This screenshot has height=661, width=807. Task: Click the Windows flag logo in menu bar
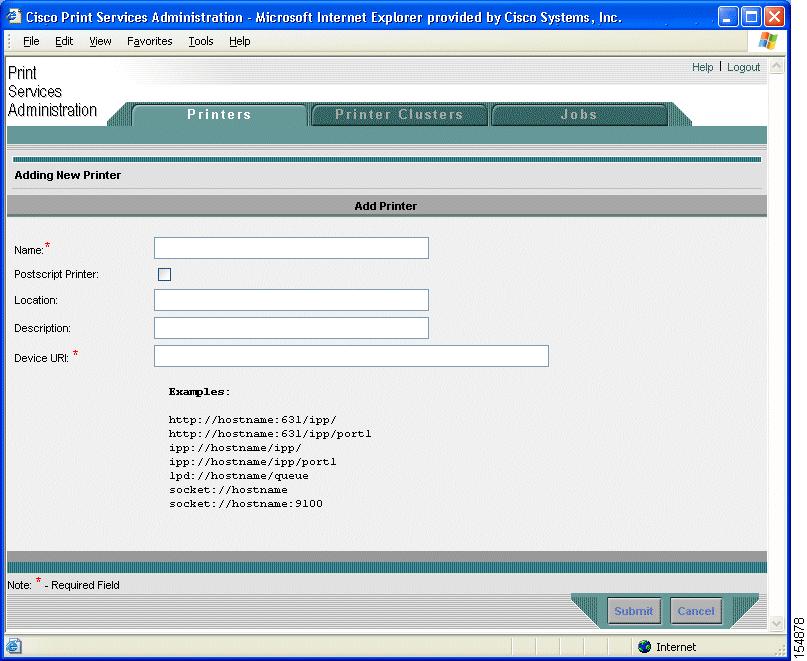coord(768,41)
